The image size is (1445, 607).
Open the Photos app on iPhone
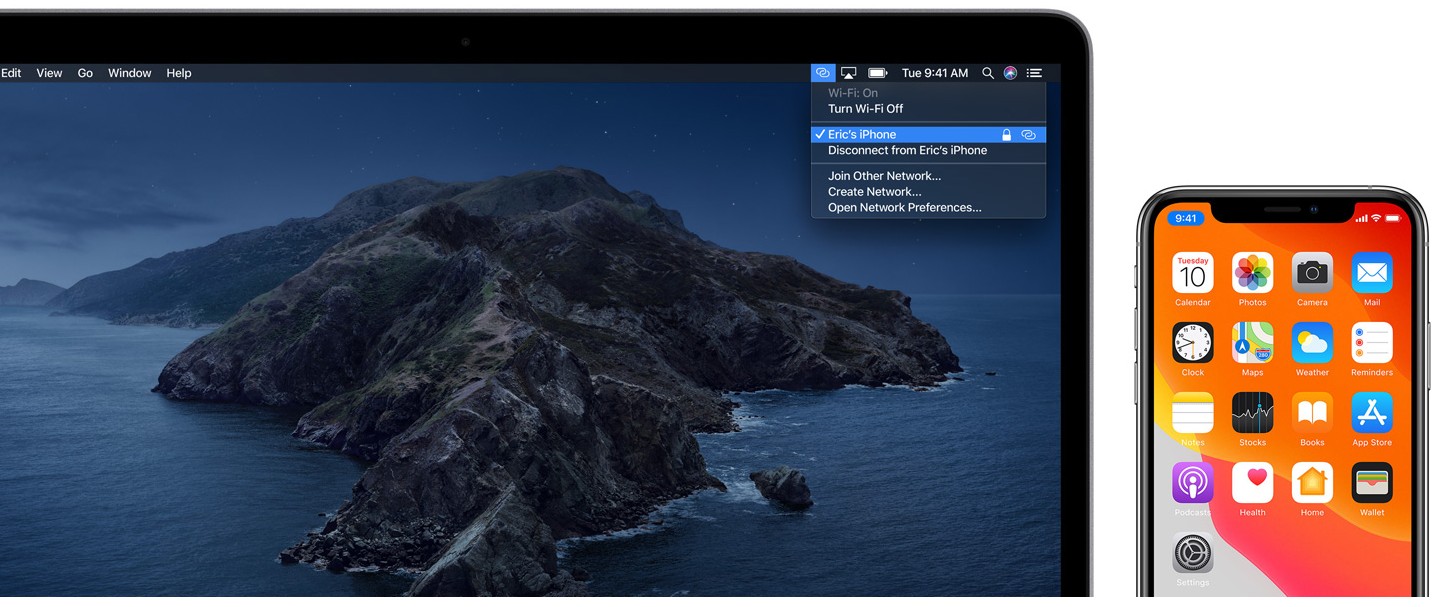[x=1252, y=273]
